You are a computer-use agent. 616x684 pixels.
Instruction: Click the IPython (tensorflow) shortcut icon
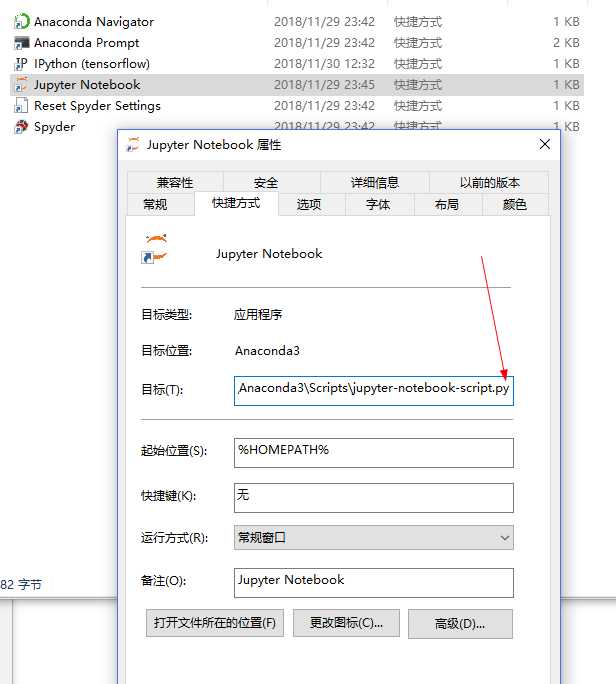click(x=21, y=64)
